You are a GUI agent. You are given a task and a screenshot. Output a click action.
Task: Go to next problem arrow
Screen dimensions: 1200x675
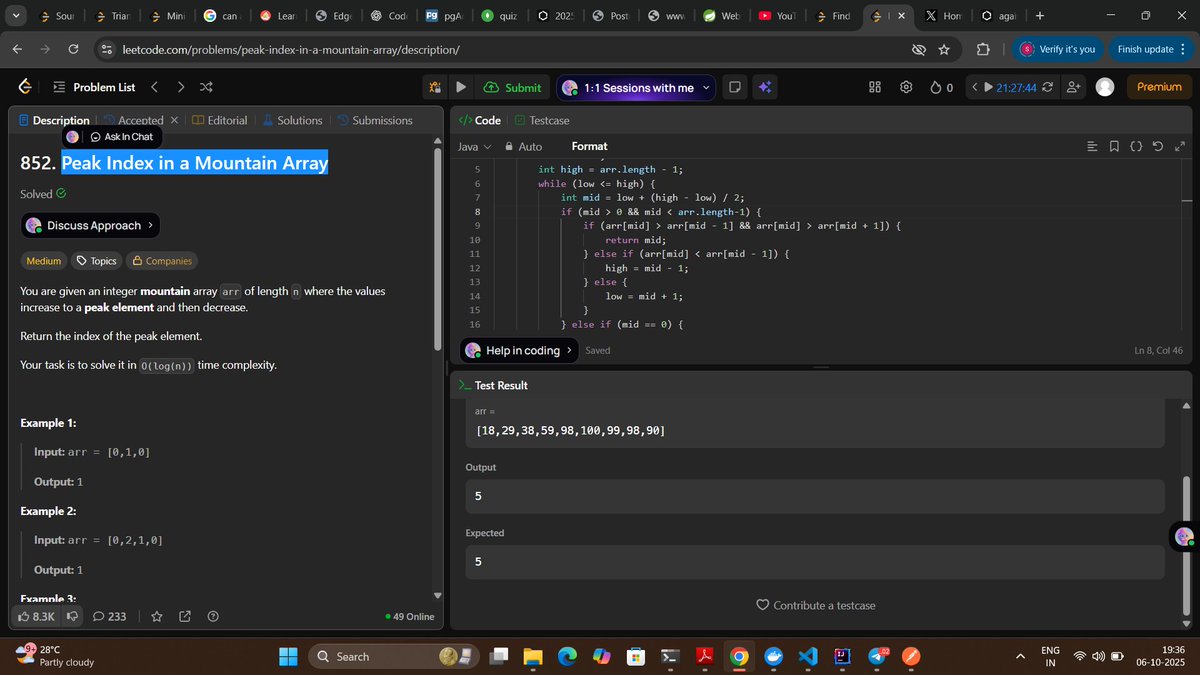[180, 87]
